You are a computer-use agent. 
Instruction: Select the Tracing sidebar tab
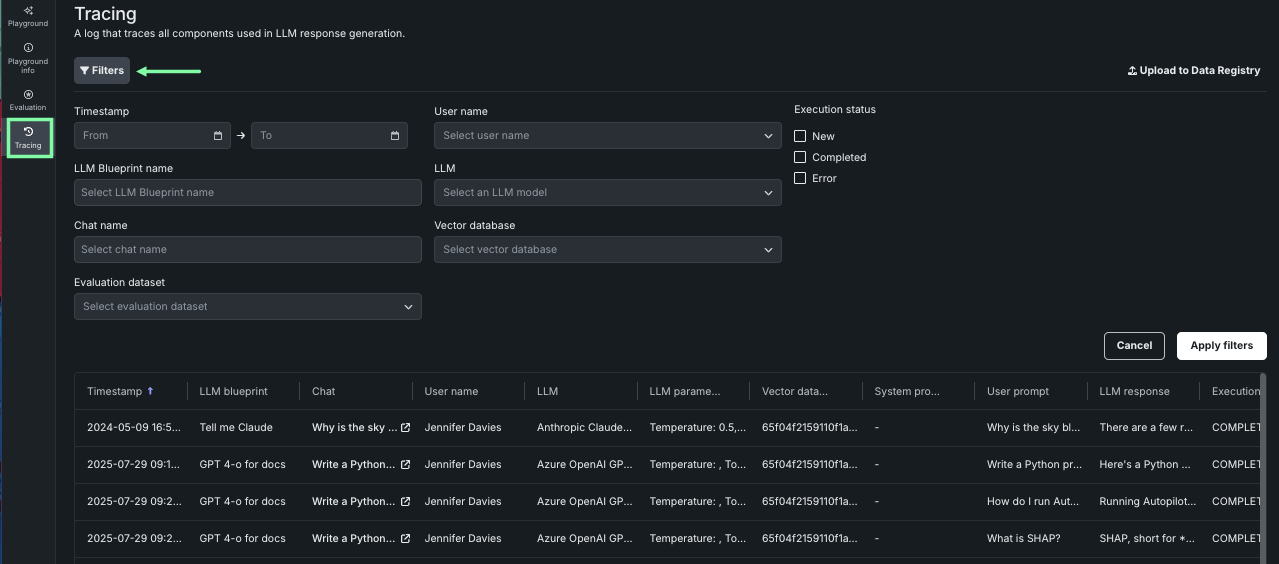(x=28, y=137)
